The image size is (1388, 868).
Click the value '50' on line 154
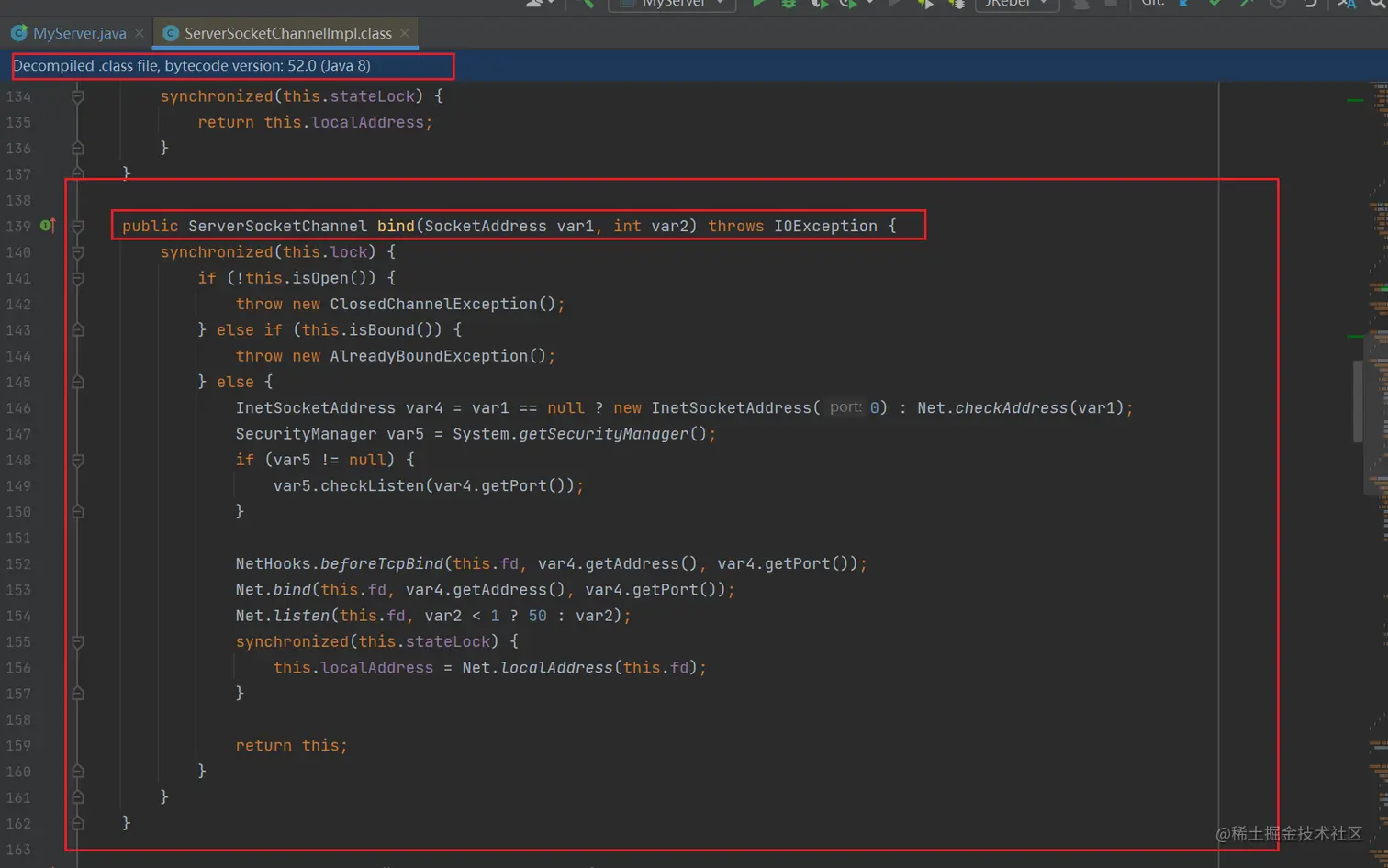pos(537,616)
